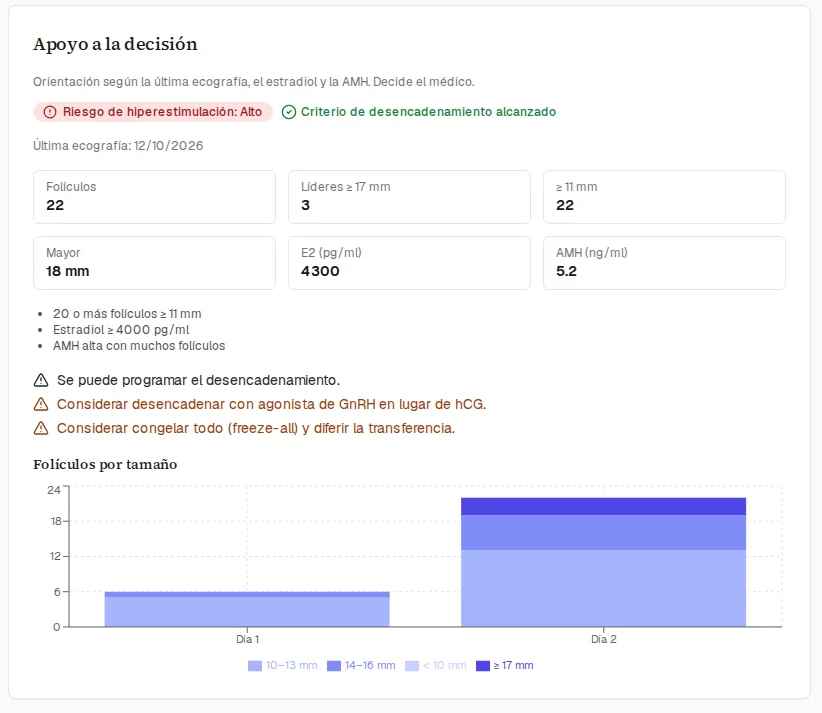Click 'Considerar desencadenar con agonista de GnRH' text
Screen dimensions: 822x713
coord(216,404)
